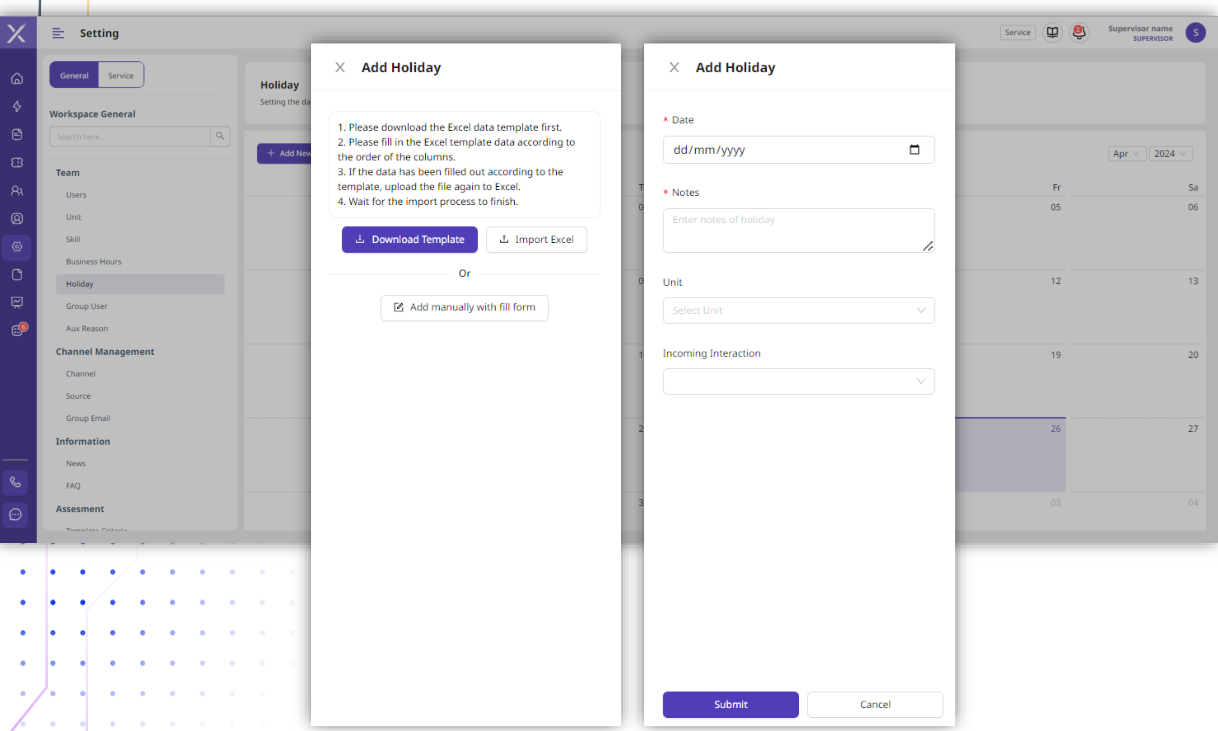Viewport: 1218px width, 731px height.
Task: Select Business Hours in Team menu
Action: (94, 262)
